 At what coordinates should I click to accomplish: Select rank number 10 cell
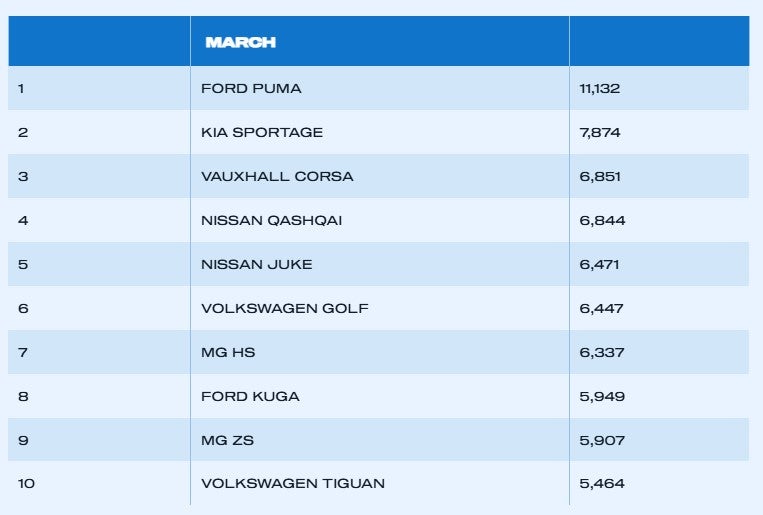[26, 484]
